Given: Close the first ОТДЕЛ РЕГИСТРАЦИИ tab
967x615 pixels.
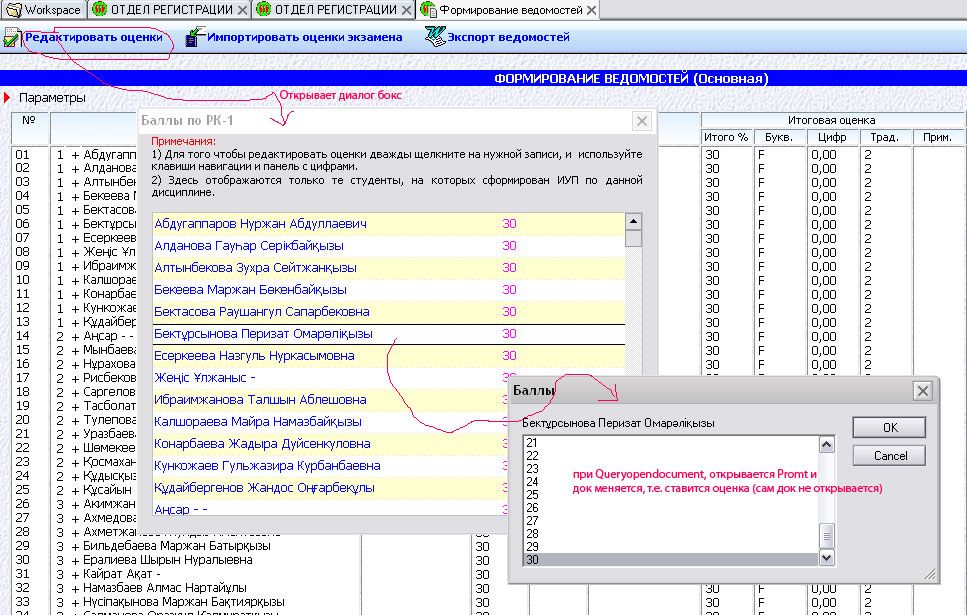Looking at the screenshot, I should tap(241, 10).
